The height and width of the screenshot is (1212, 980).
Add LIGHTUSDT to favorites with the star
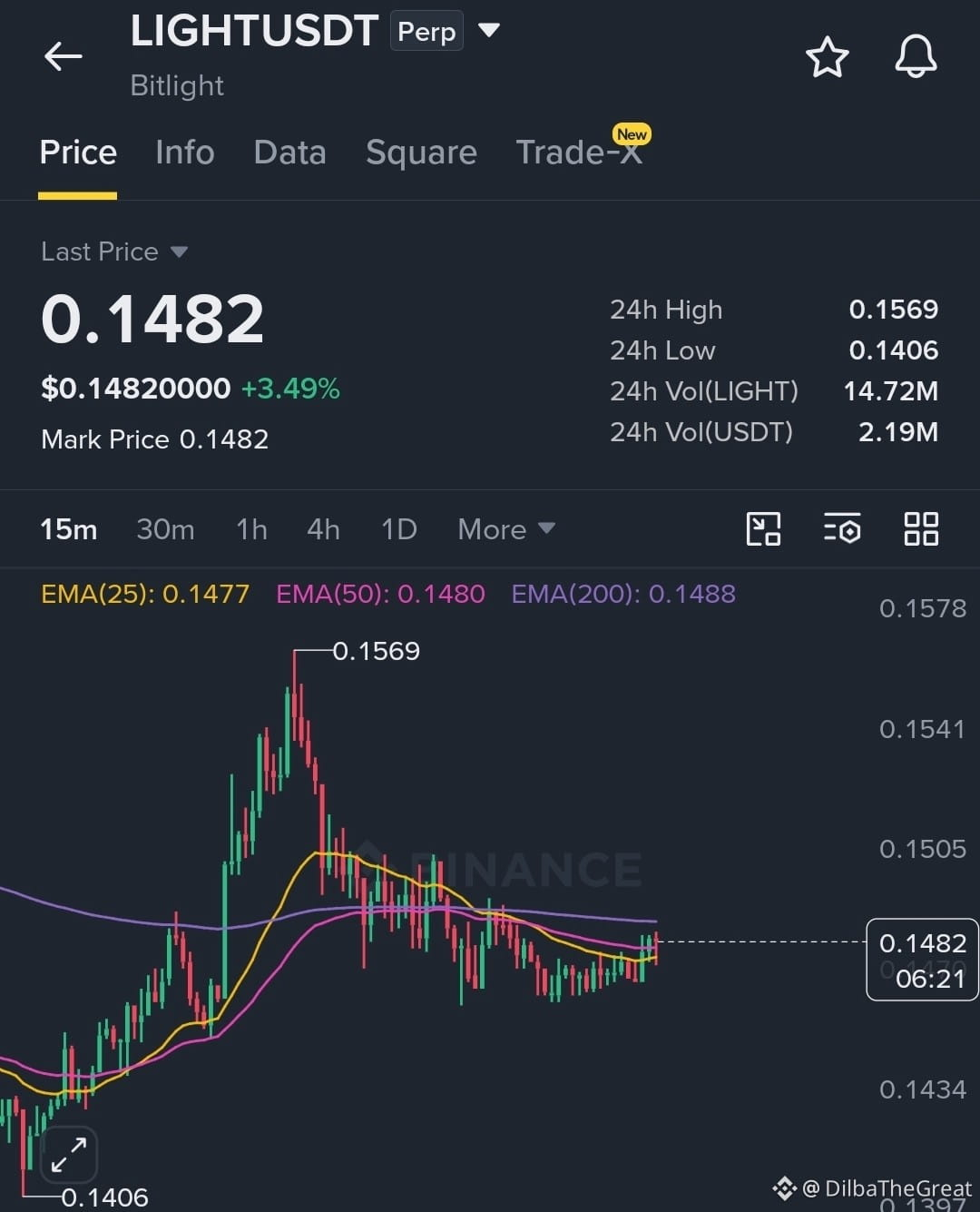pyautogui.click(x=827, y=57)
